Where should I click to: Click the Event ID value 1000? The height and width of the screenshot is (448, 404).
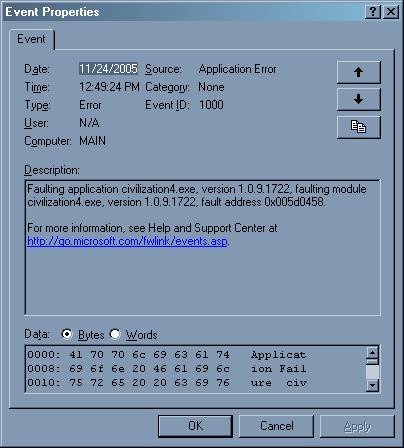(x=211, y=105)
